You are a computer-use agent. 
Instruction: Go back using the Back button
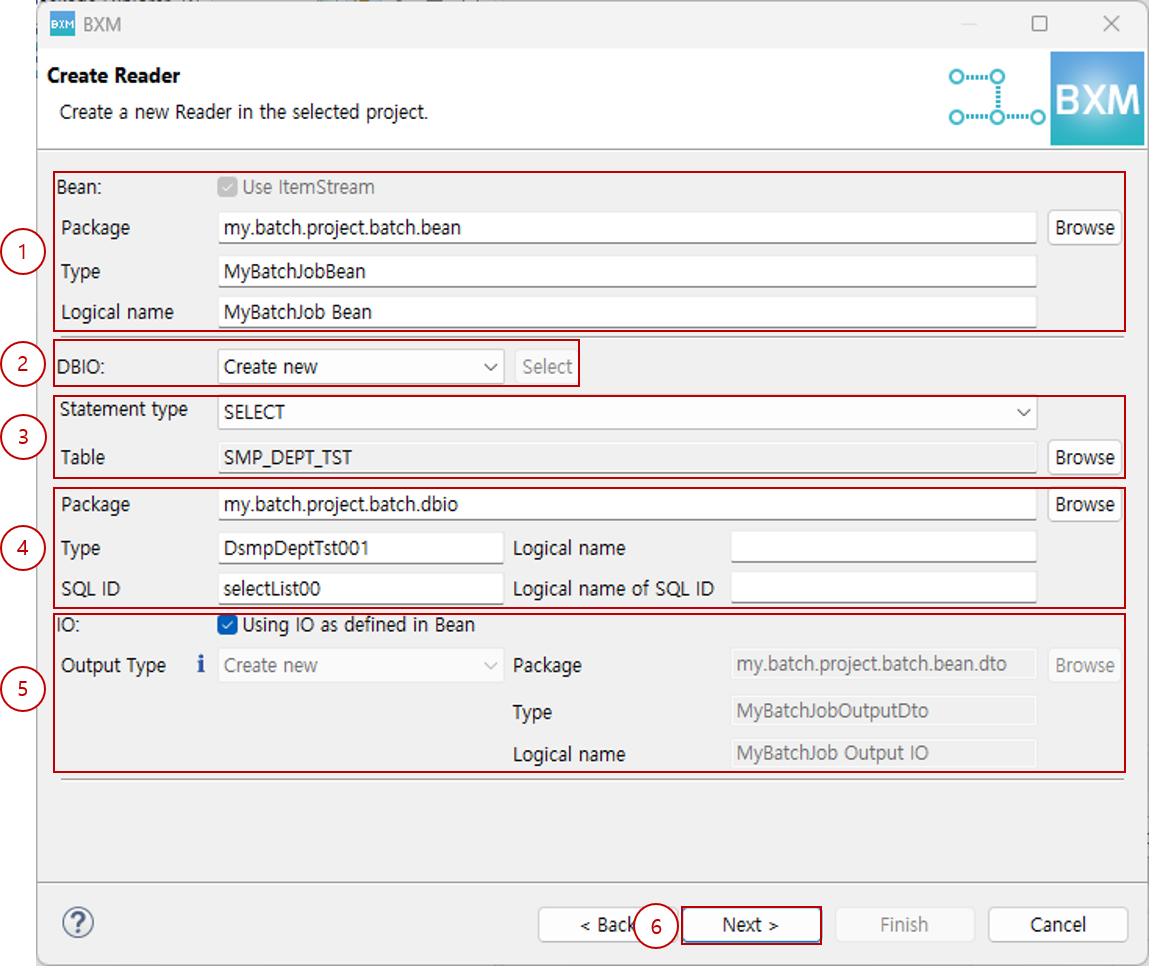(x=600, y=924)
